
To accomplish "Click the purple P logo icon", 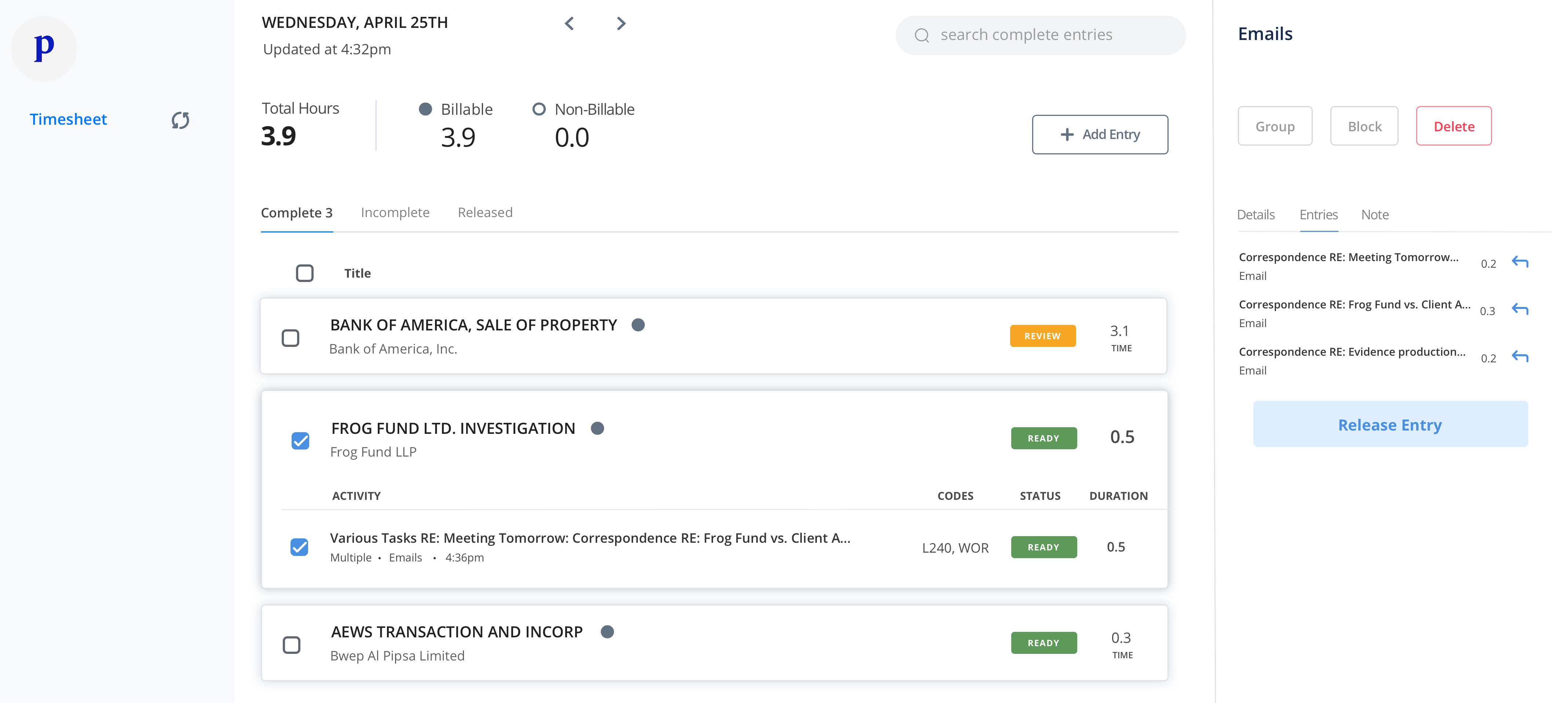I will [x=44, y=48].
